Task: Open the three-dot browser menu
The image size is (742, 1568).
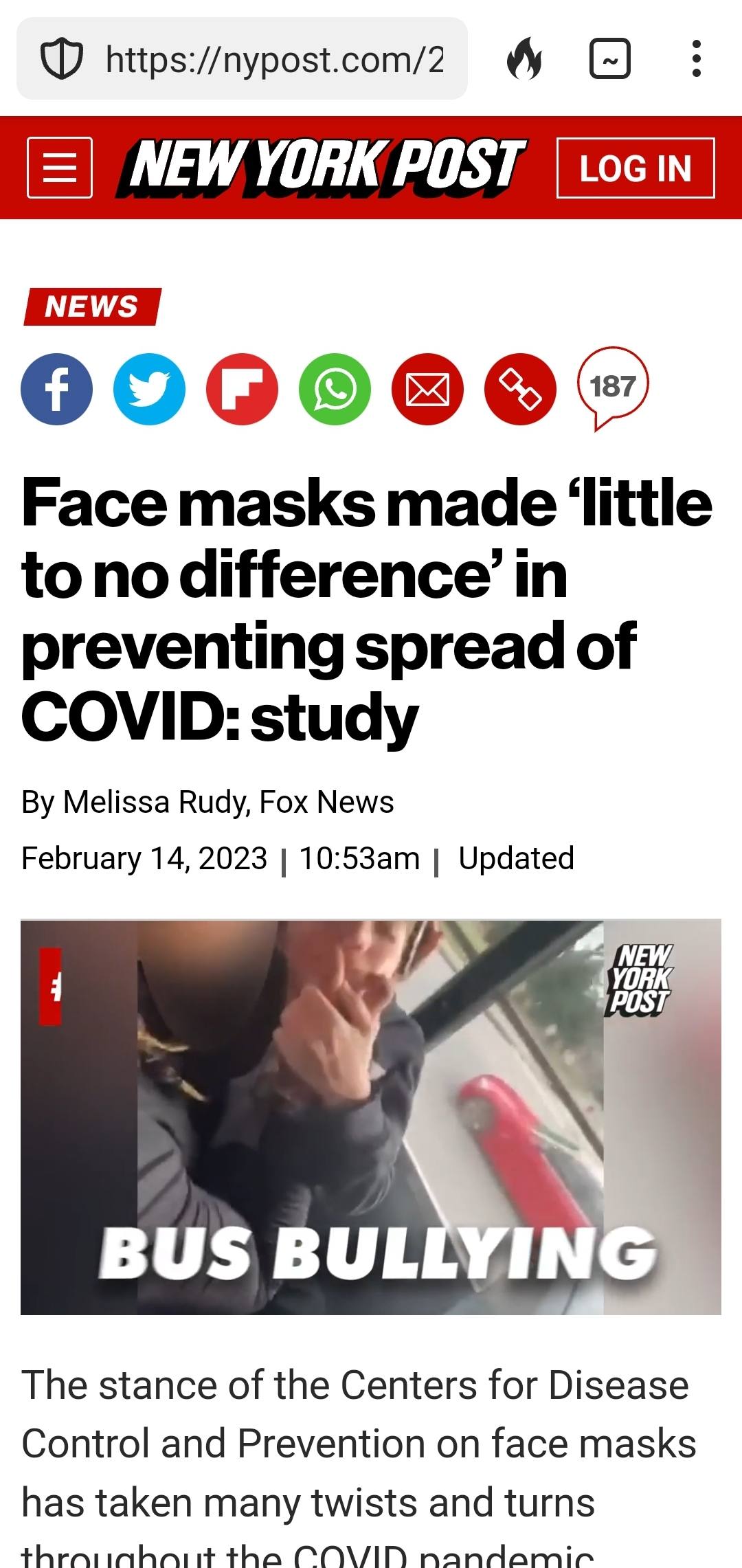Action: click(x=697, y=59)
